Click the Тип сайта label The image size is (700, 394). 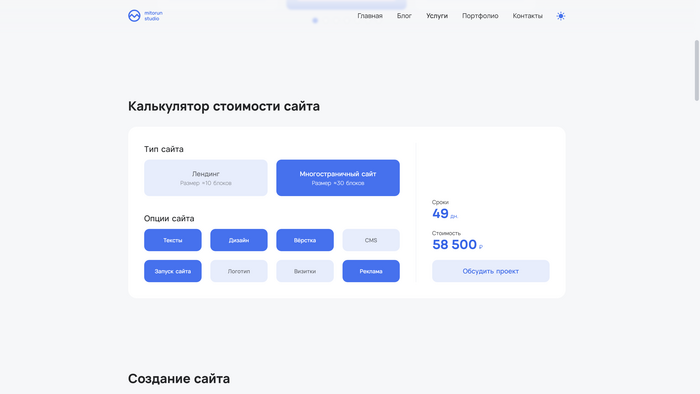coord(164,149)
